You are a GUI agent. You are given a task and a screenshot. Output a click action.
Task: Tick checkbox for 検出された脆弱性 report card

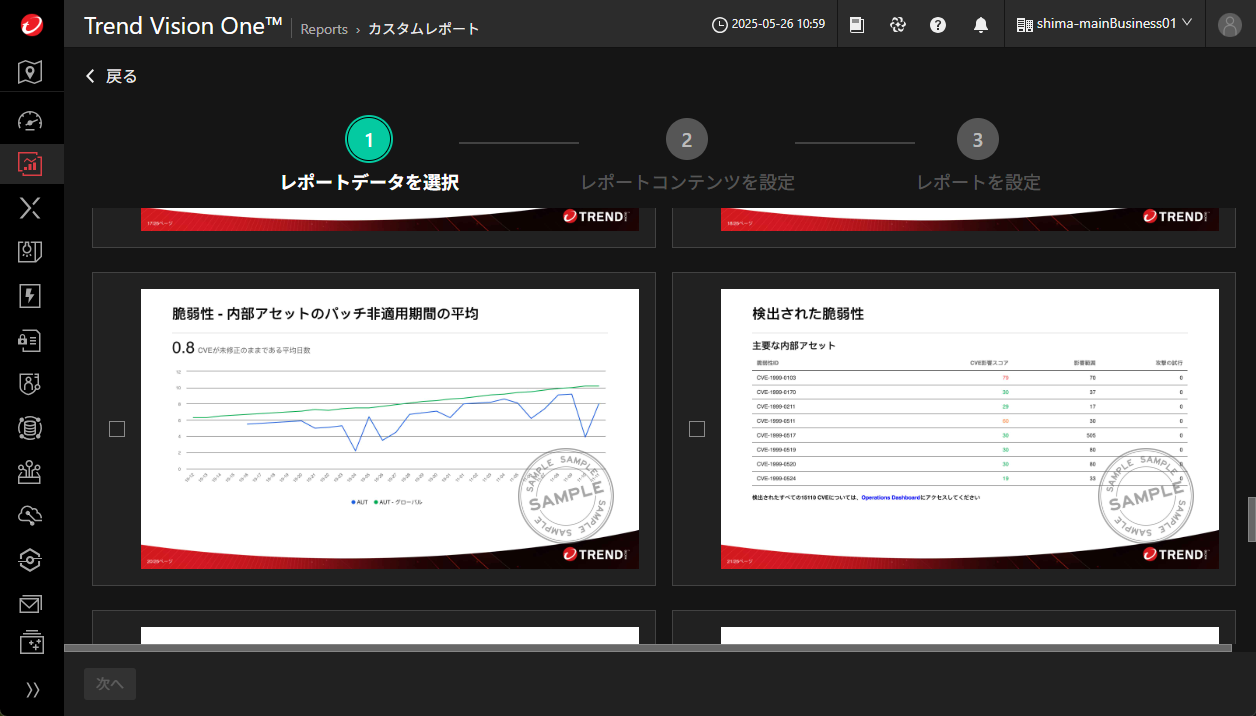(697, 429)
